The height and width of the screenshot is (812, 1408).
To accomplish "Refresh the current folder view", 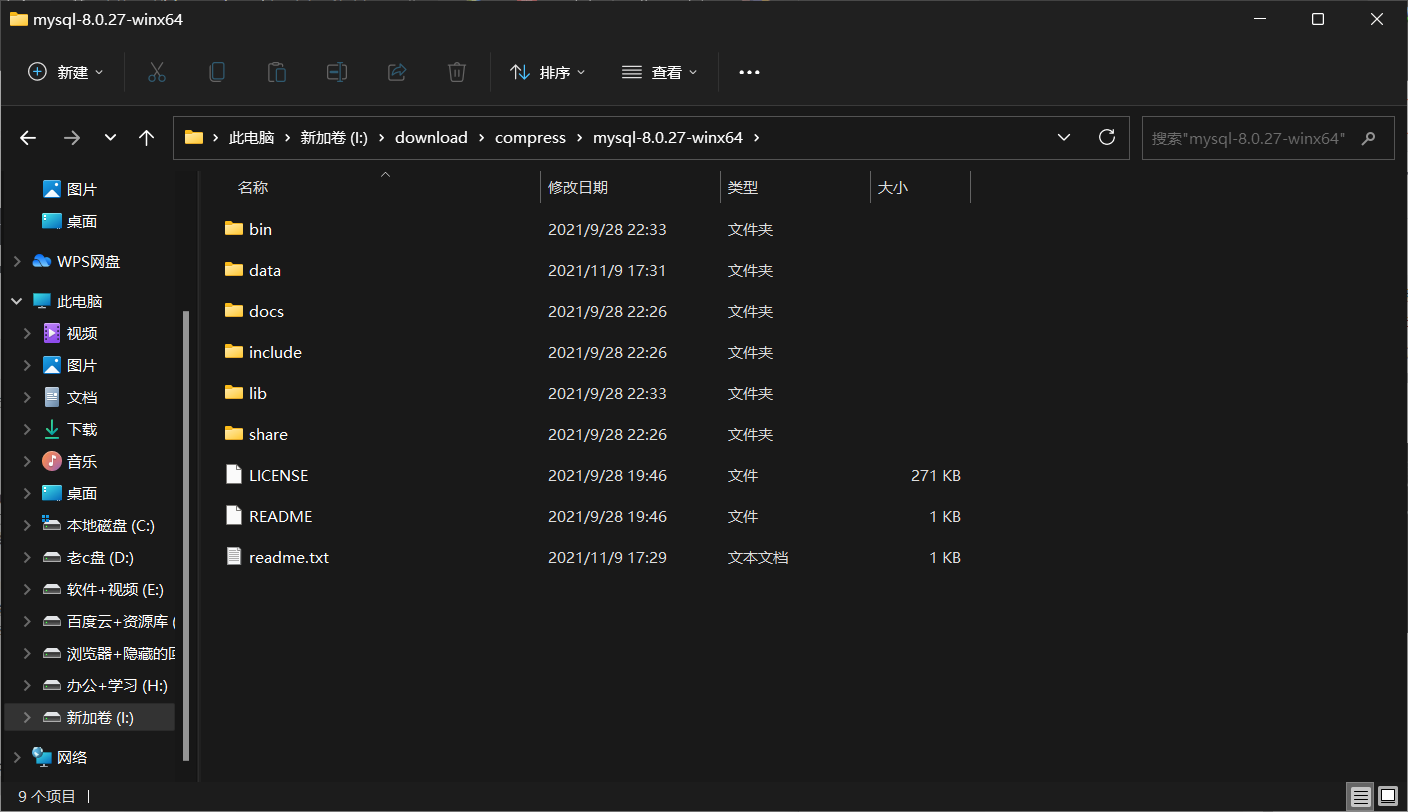I will tap(1107, 137).
